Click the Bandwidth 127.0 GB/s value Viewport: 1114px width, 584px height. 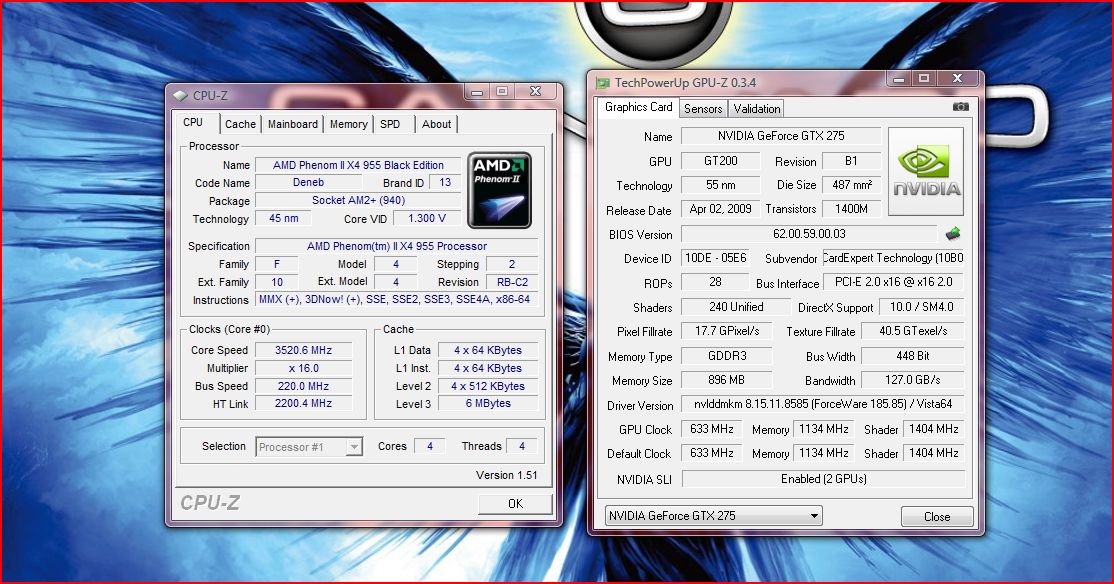912,380
